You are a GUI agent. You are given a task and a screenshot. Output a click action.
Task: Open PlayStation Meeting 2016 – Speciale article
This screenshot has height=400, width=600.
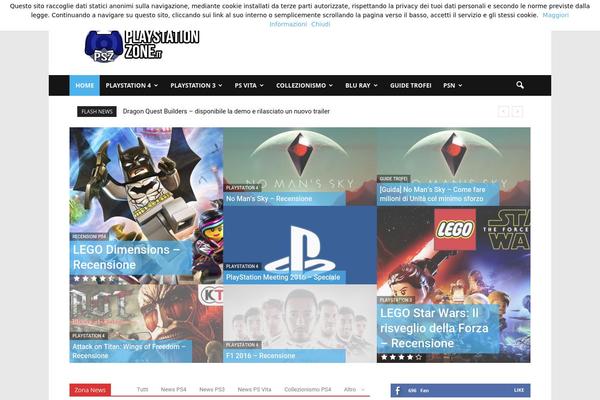(x=283, y=277)
